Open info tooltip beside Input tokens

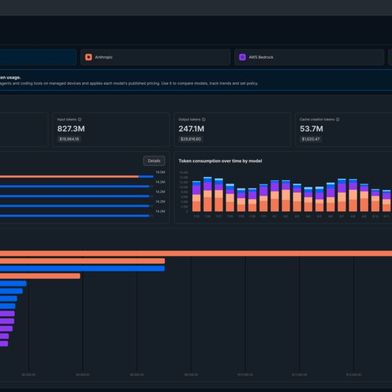79,119
